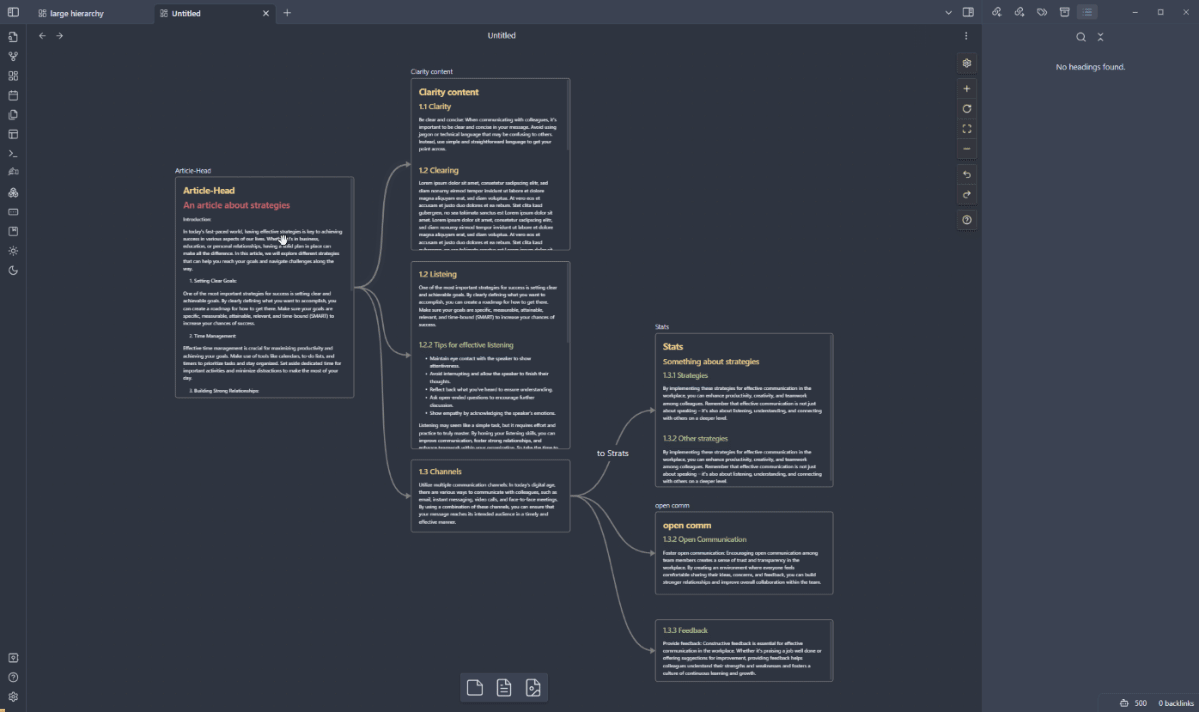Open Obsidian settings gear at bottom left

13,697
